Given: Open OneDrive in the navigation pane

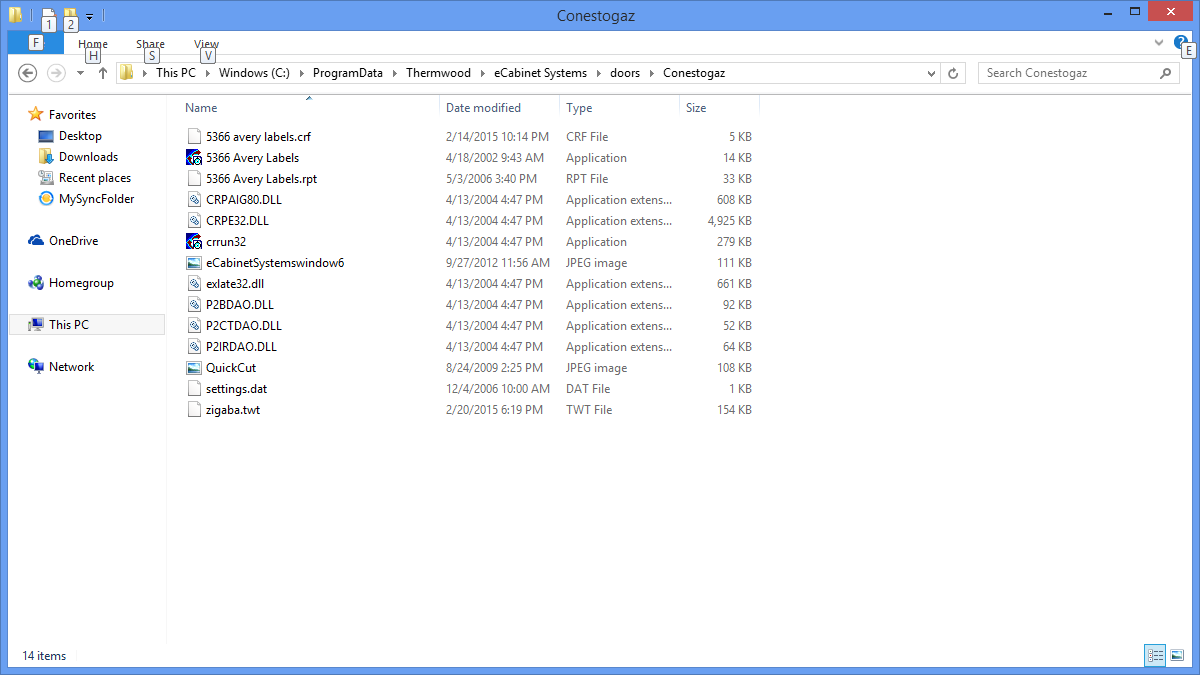Looking at the screenshot, I should tap(73, 241).
